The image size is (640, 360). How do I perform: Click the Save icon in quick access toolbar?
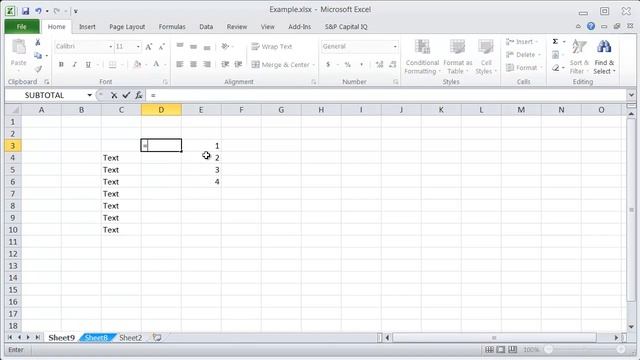pyautogui.click(x=25, y=11)
